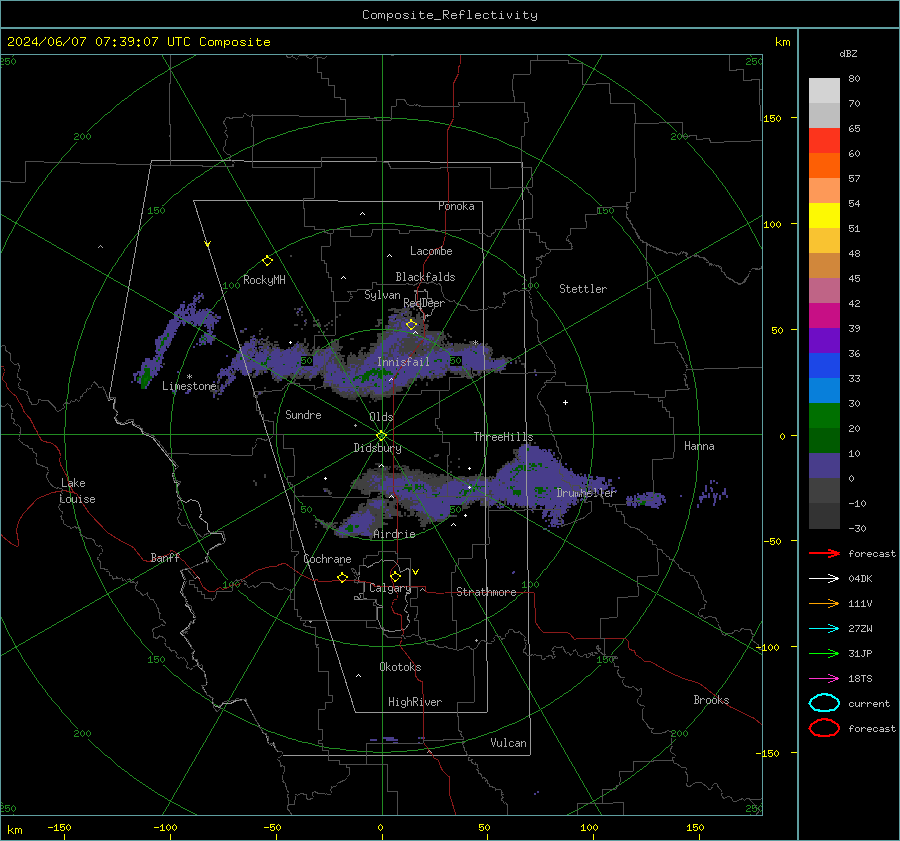The width and height of the screenshot is (900, 841).
Task: Click the Banff town label
Action: (165, 557)
